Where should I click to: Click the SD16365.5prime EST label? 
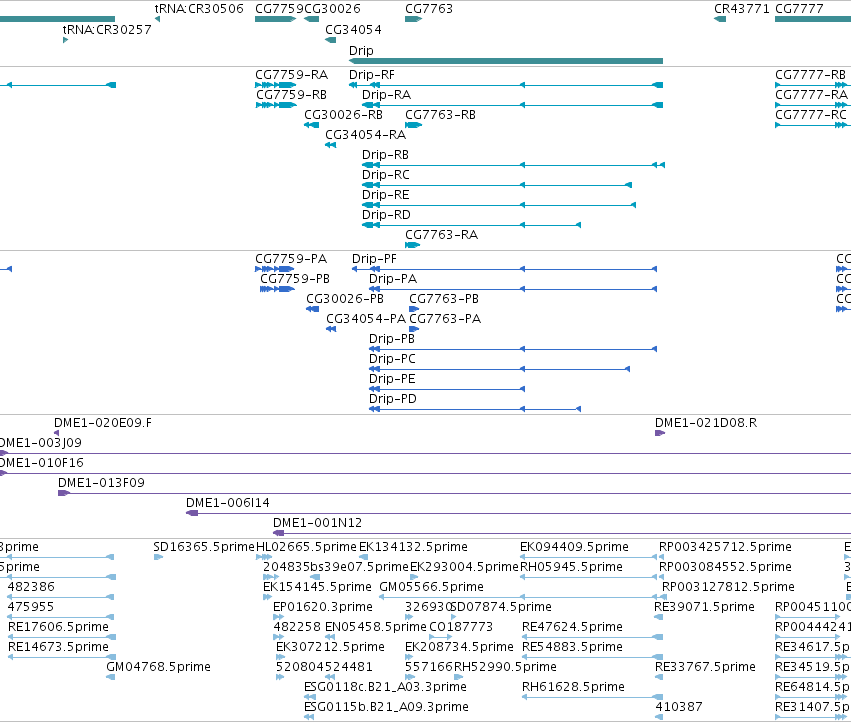[x=204, y=547]
